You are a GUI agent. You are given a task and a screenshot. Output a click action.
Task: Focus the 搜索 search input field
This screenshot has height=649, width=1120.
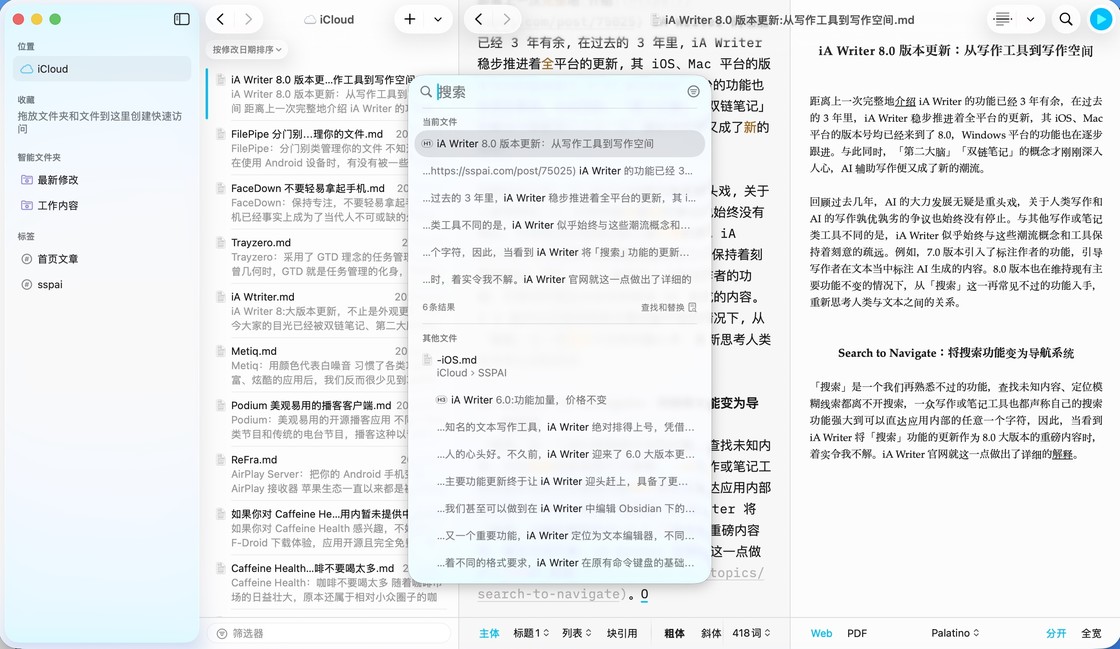click(x=559, y=91)
